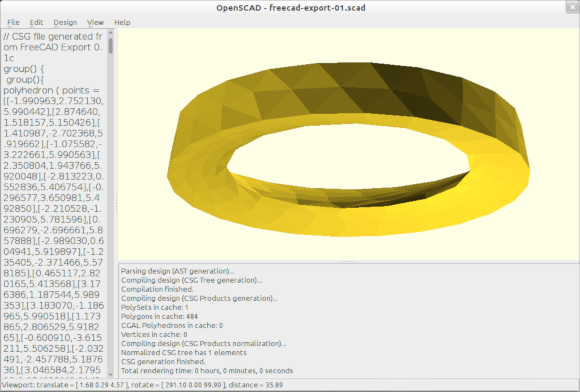Place cursor on 'polyhedron ( points =' line
This screenshot has width=580, height=392.
51,91
